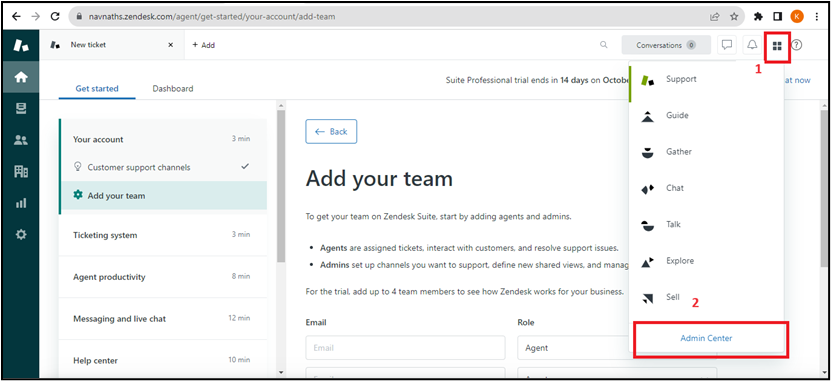Open the Role dropdown showing Agent
831x381 pixels.
point(573,348)
